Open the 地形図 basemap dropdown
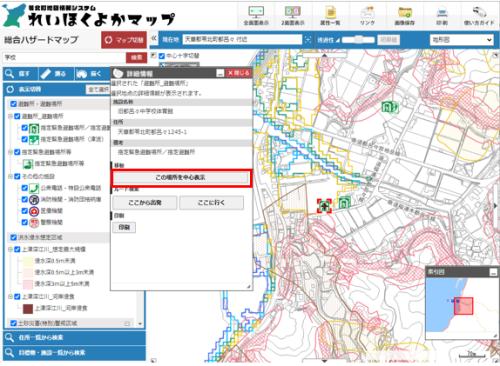500x366 pixels. (x=461, y=40)
